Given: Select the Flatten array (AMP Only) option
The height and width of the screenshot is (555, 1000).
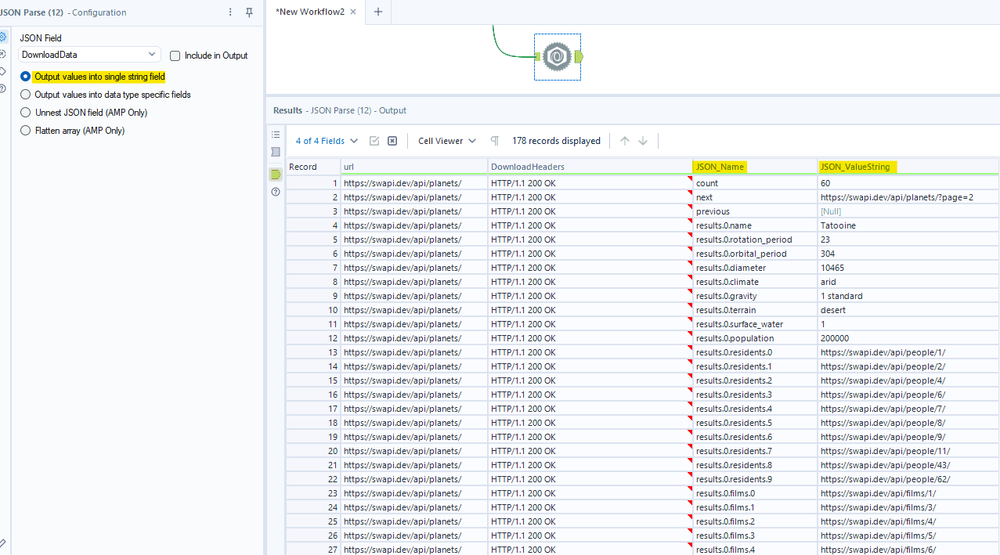Looking at the screenshot, I should pos(26,131).
